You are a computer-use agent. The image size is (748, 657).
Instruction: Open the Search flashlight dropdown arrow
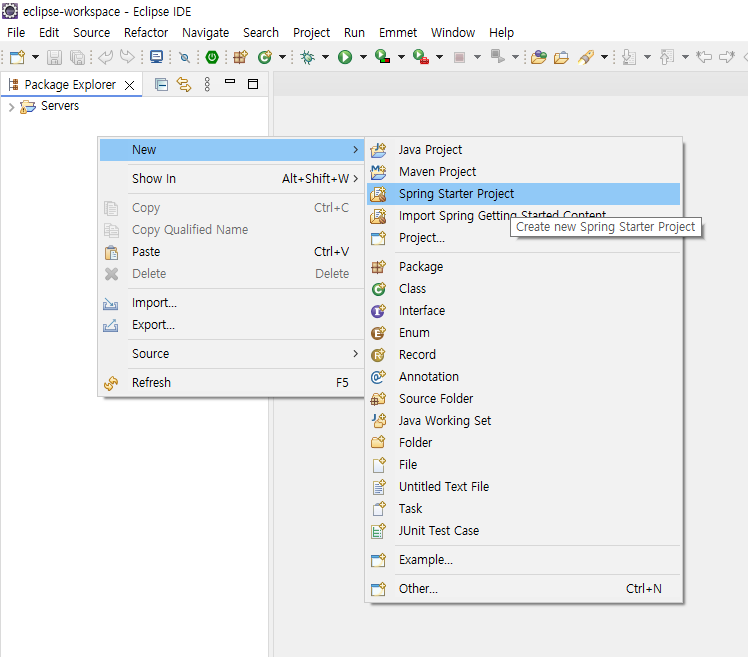604,57
